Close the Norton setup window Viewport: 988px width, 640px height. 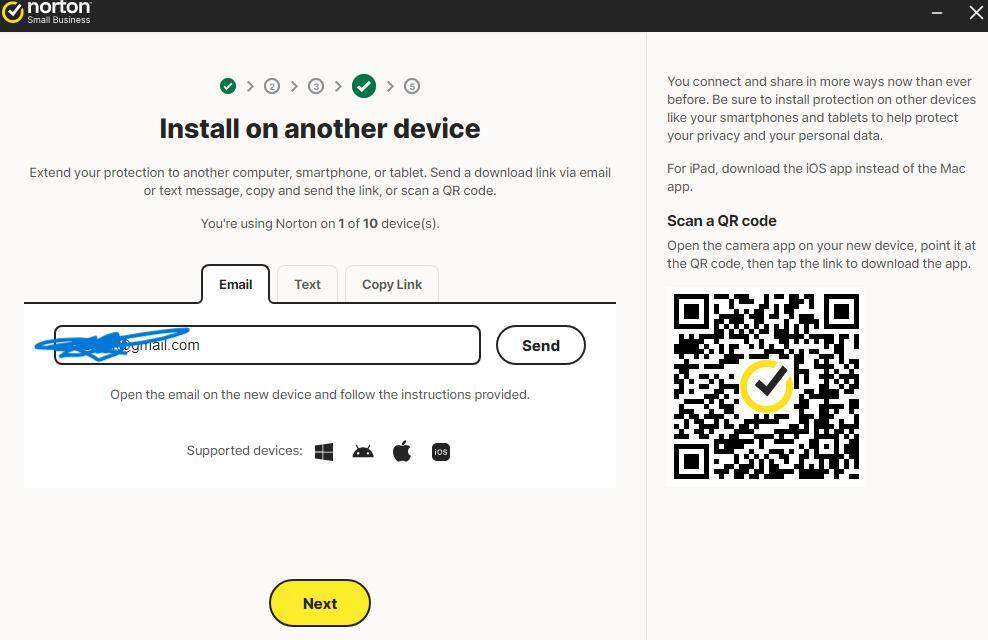coord(976,12)
